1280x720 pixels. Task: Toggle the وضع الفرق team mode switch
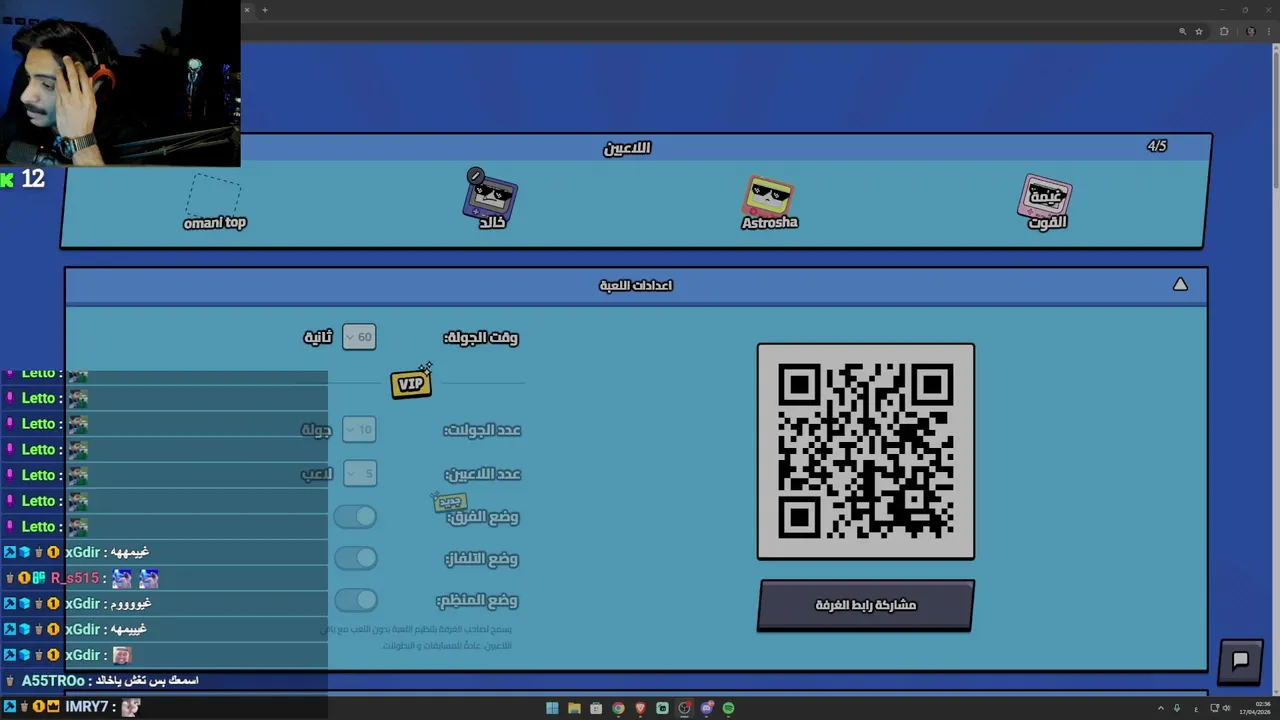point(355,516)
